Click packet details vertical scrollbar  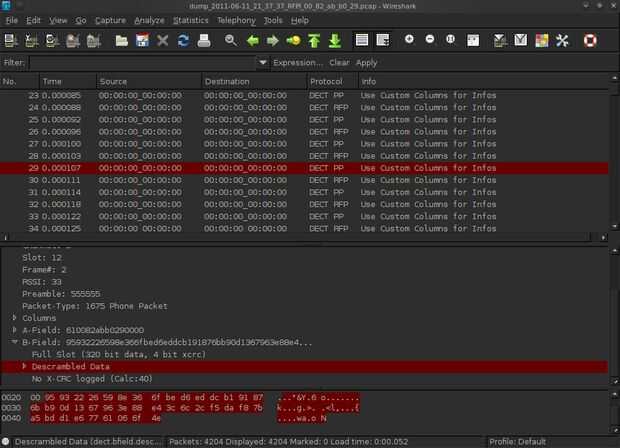coord(614,316)
